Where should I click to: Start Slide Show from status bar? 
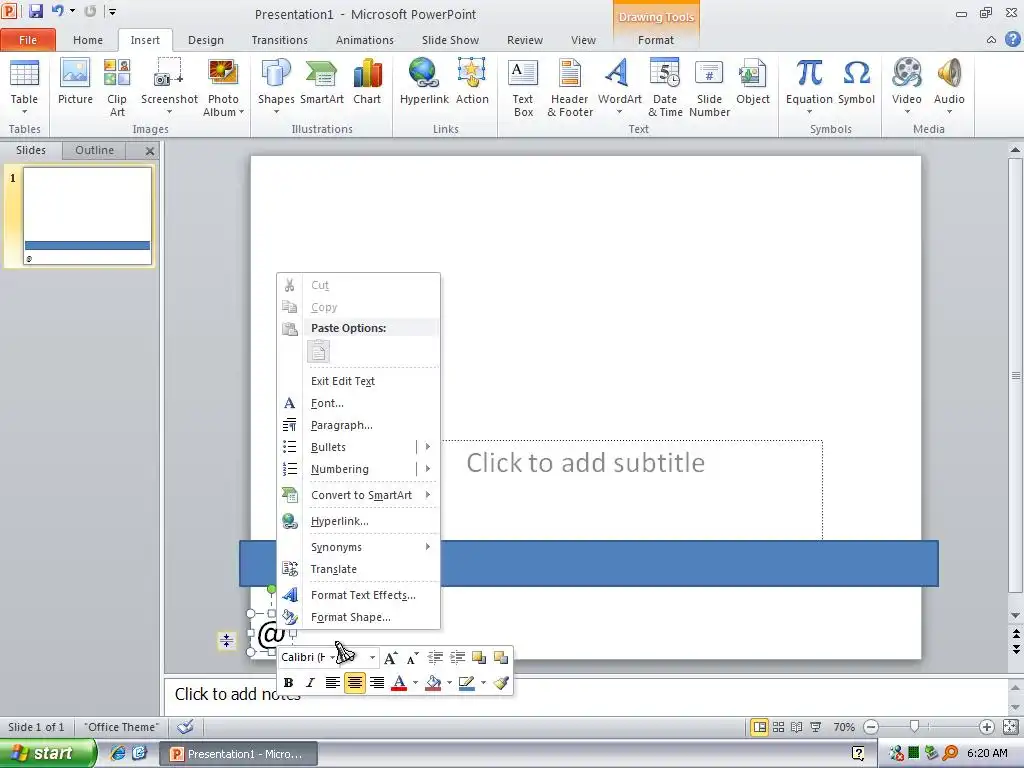coord(816,727)
